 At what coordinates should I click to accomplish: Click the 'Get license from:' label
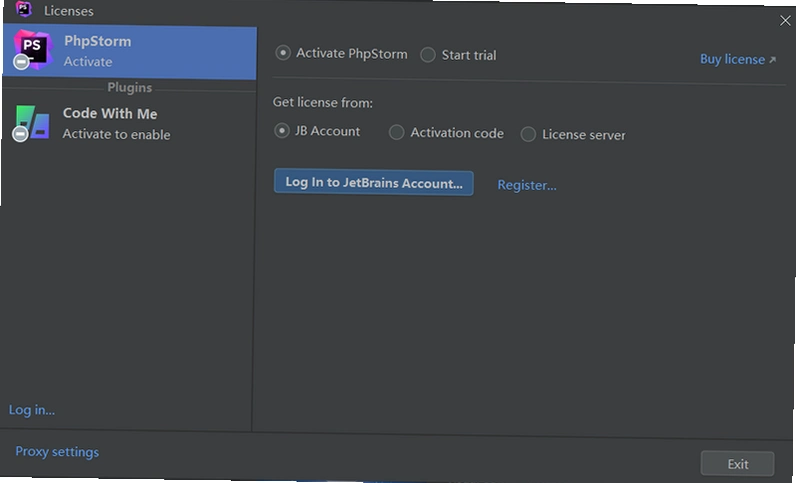323,103
